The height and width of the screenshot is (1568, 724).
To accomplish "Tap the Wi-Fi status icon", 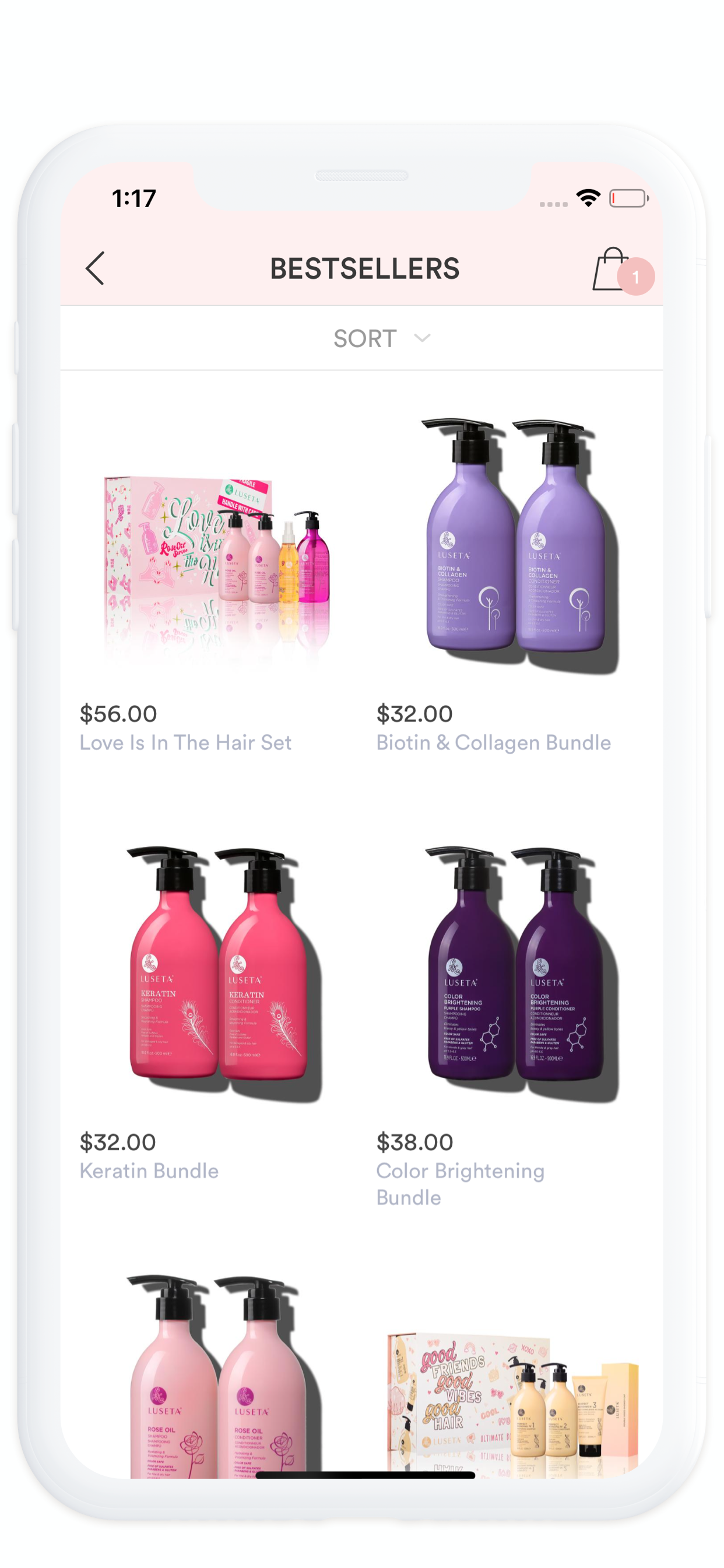I will click(x=588, y=198).
